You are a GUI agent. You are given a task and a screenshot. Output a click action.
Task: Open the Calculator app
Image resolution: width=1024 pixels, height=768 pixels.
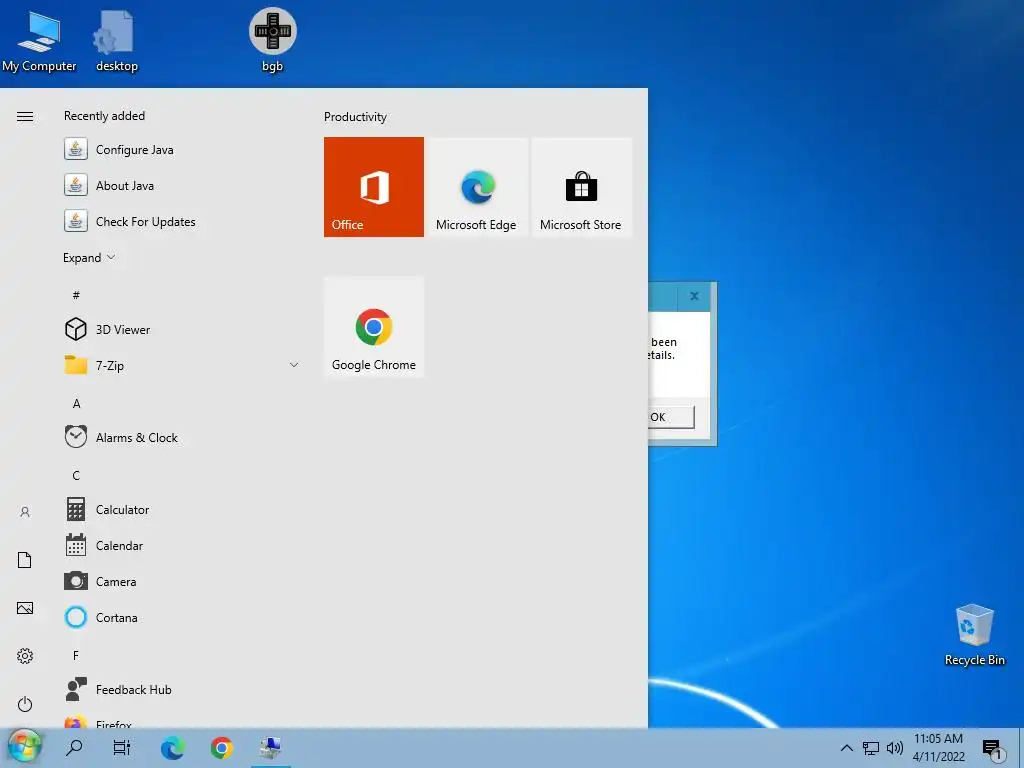click(182, 509)
